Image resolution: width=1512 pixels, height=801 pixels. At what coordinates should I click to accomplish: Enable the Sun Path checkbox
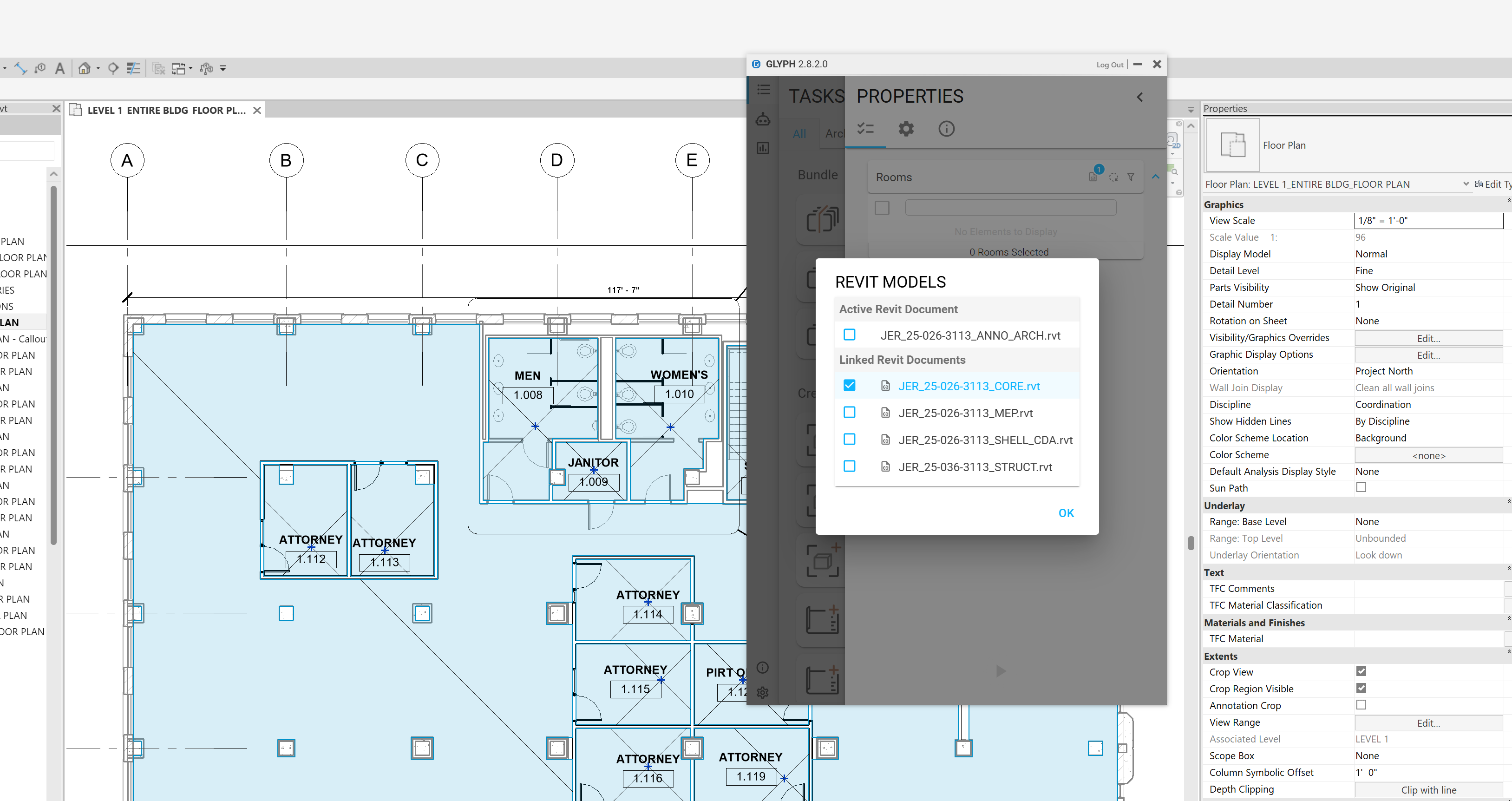coord(1361,487)
